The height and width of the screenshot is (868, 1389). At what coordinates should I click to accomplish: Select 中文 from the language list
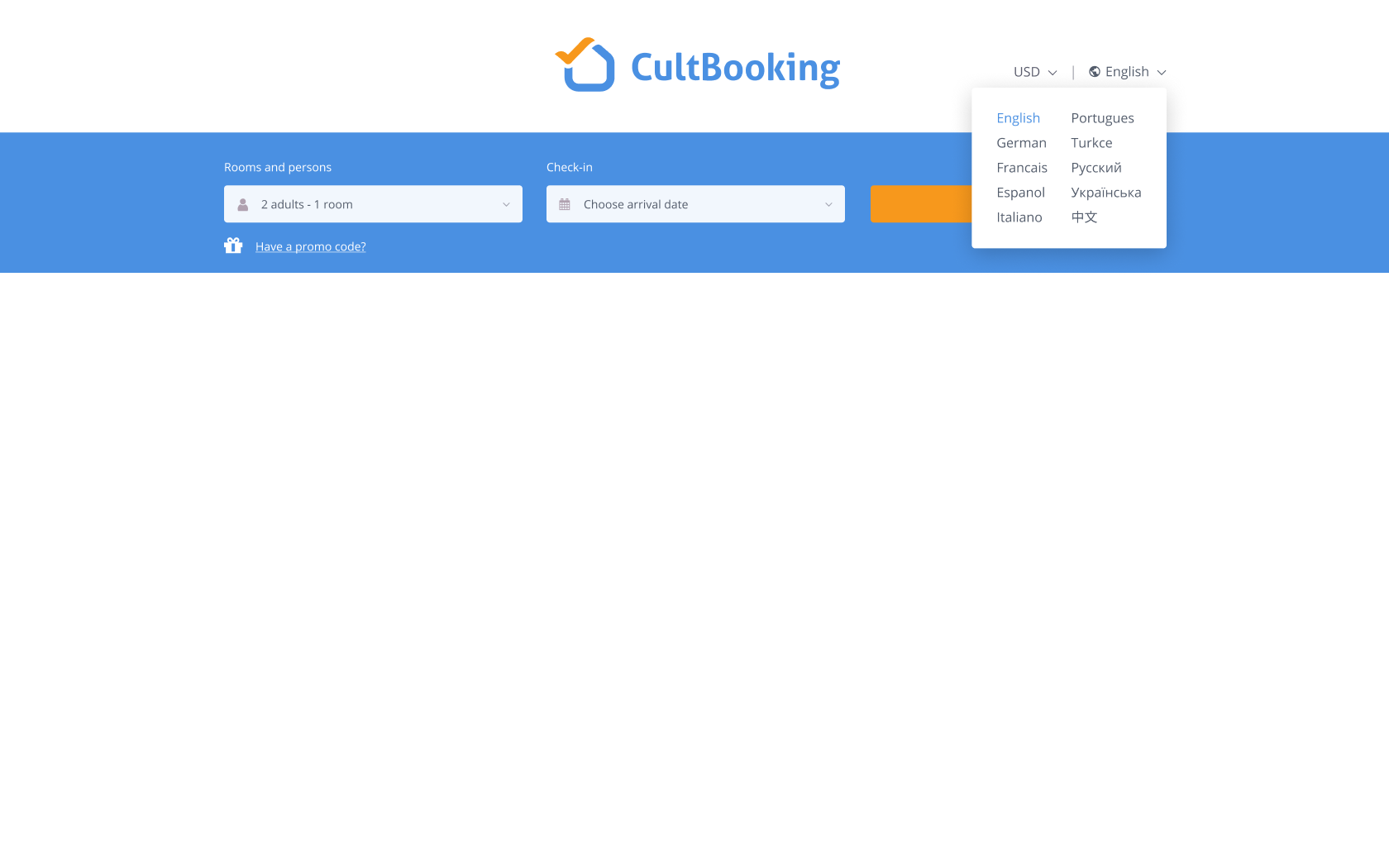point(1084,217)
